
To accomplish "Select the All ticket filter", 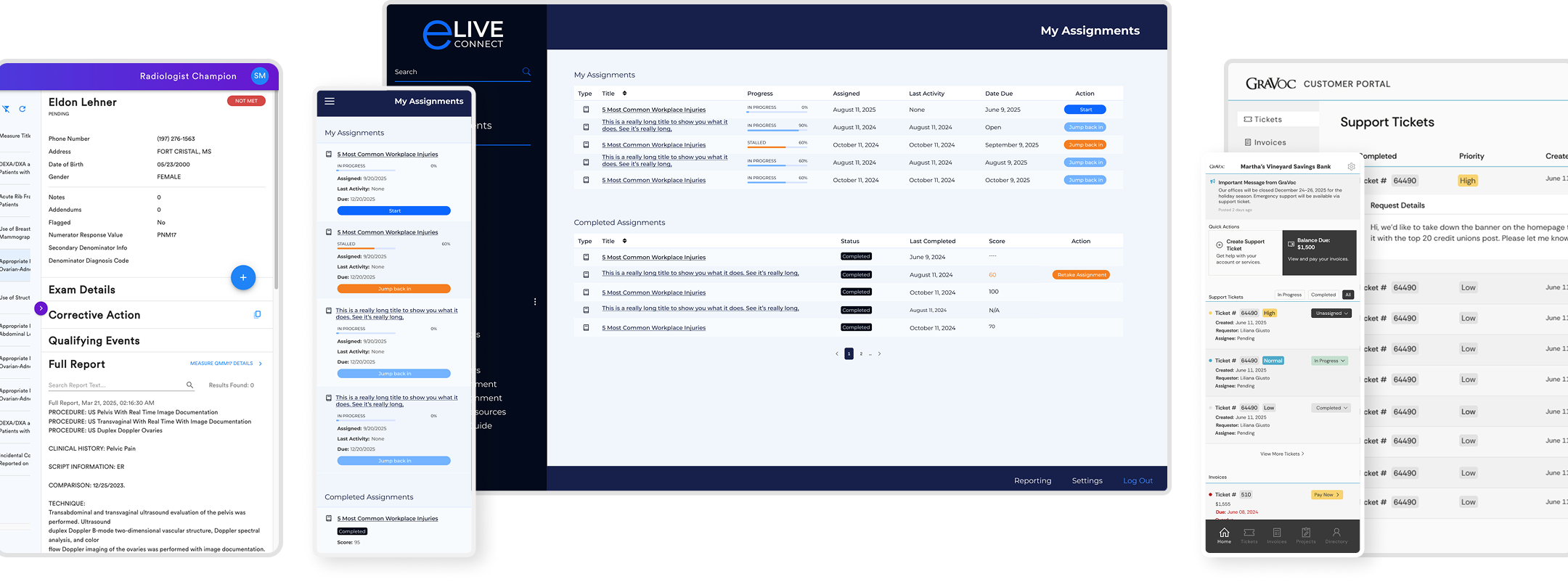I will click(1348, 295).
